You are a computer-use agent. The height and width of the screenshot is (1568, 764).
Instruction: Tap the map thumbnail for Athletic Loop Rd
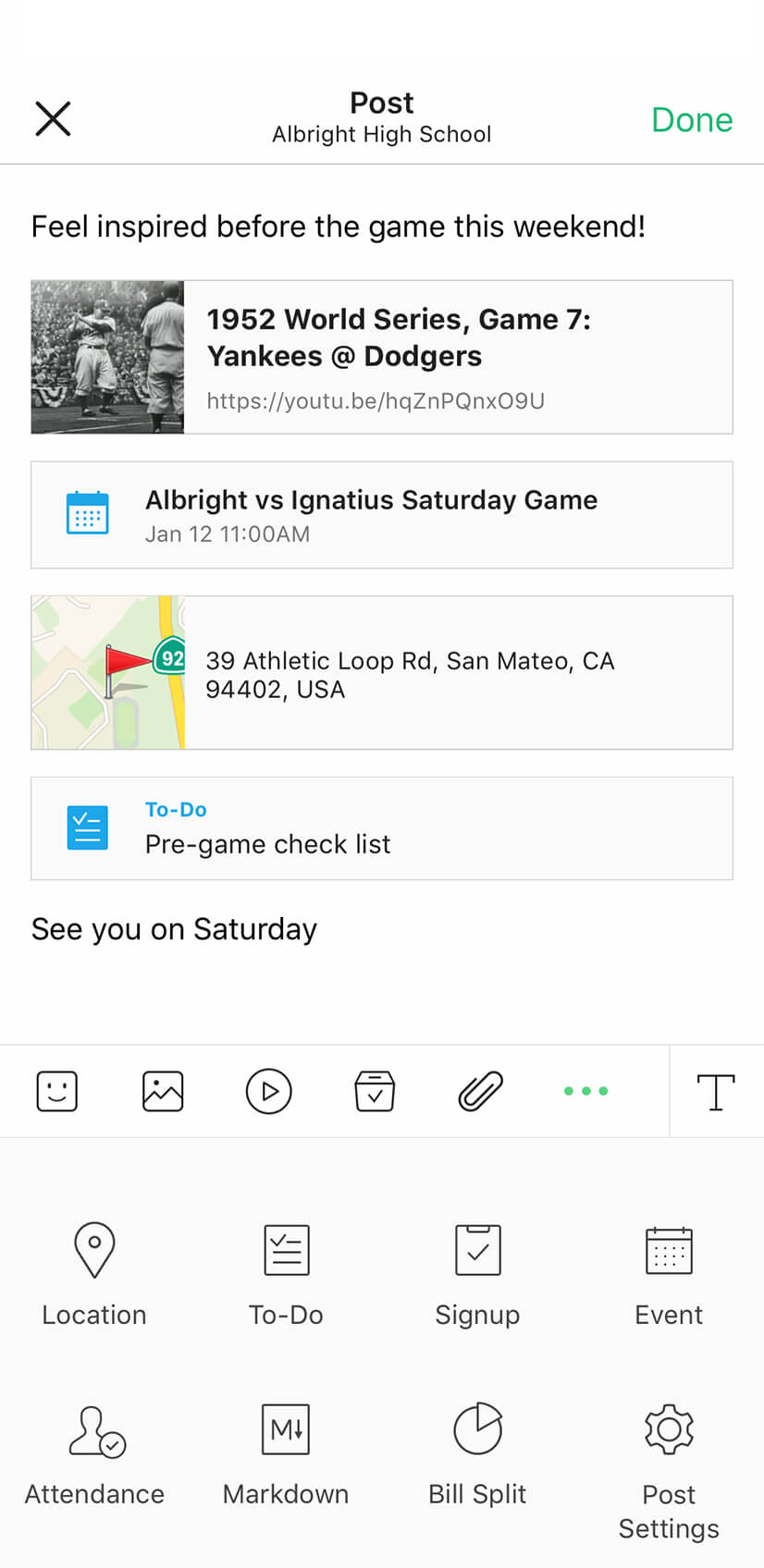coord(108,672)
